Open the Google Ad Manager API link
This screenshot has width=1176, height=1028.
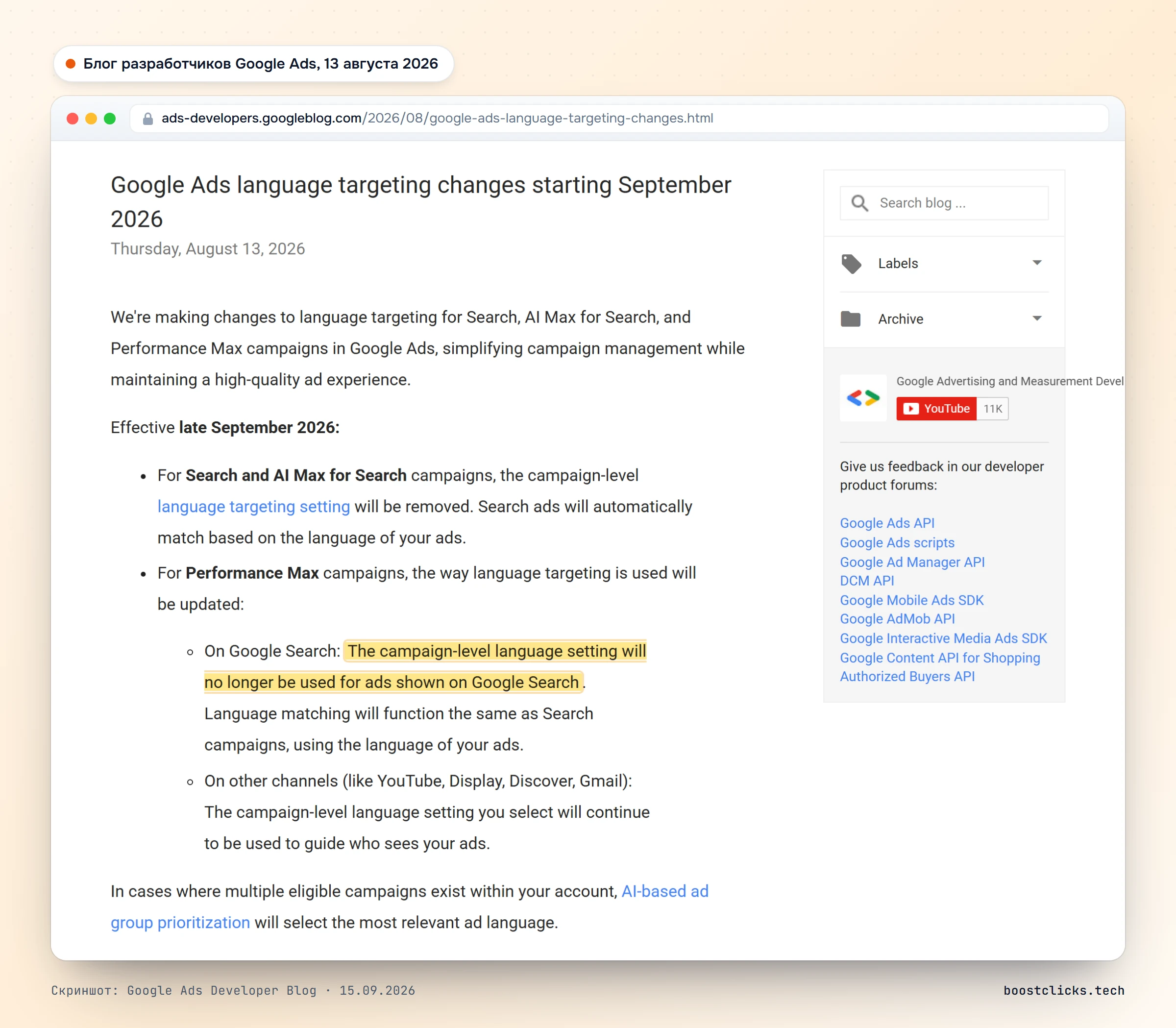tap(912, 562)
